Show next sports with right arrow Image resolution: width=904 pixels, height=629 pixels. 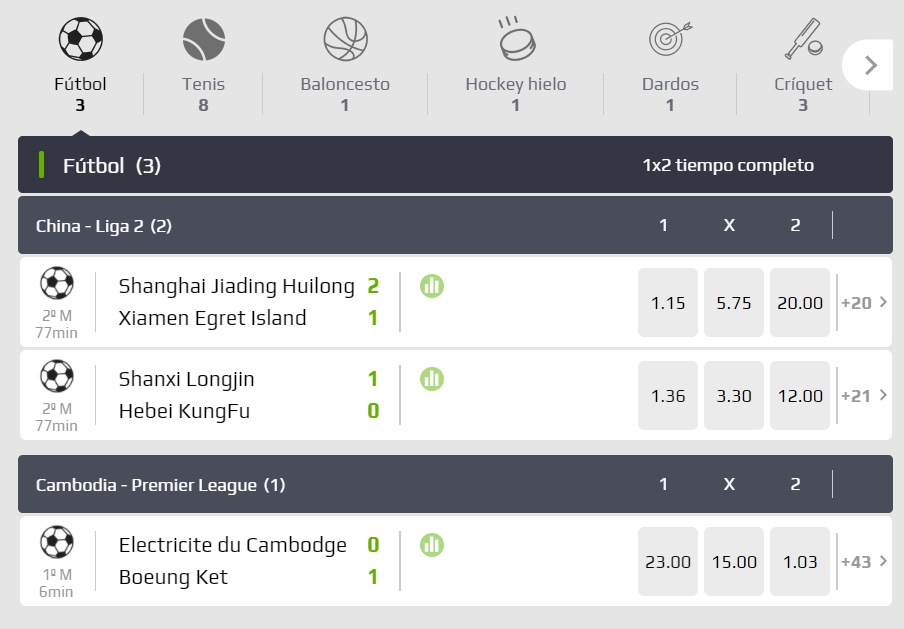tap(870, 65)
